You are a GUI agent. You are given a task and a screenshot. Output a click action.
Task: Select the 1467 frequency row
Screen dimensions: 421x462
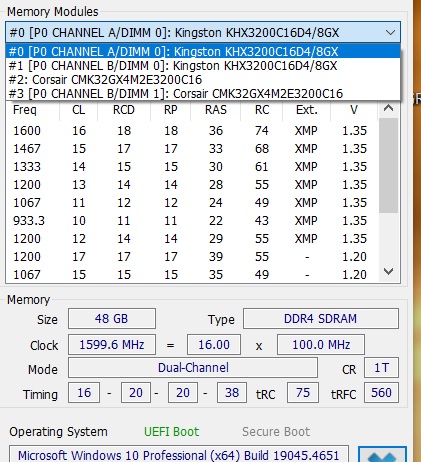pos(192,149)
